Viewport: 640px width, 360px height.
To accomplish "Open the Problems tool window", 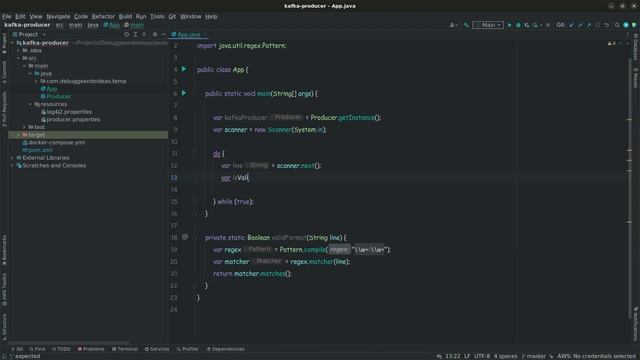I will (91, 349).
